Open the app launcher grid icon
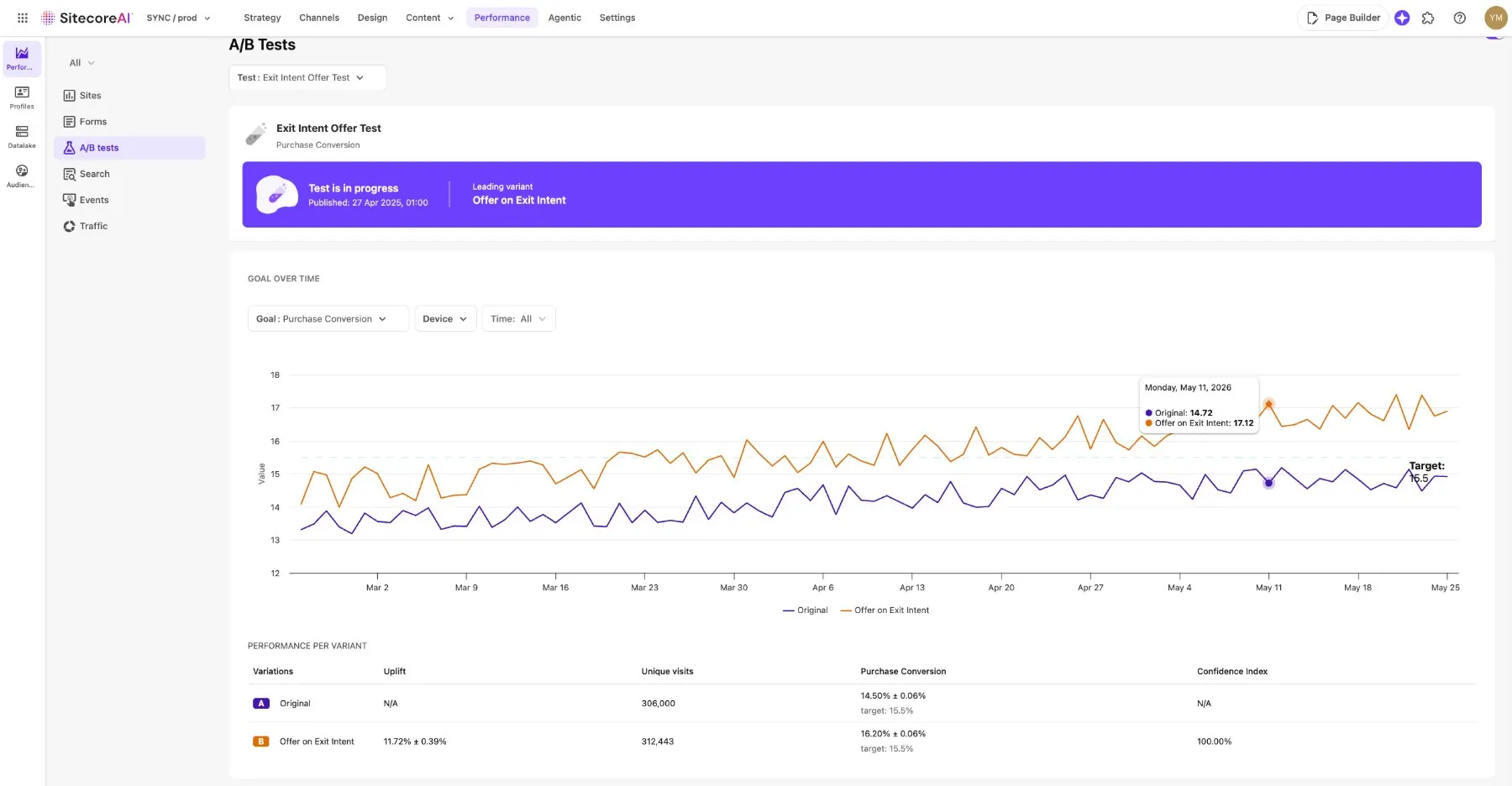 [23, 18]
